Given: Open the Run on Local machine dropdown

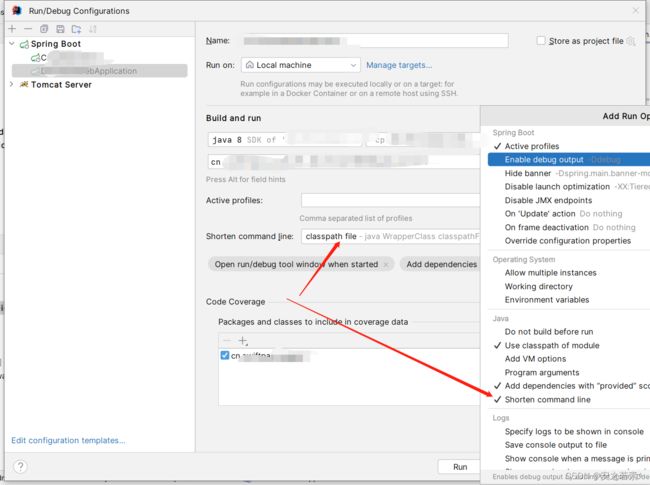Looking at the screenshot, I should pos(301,65).
